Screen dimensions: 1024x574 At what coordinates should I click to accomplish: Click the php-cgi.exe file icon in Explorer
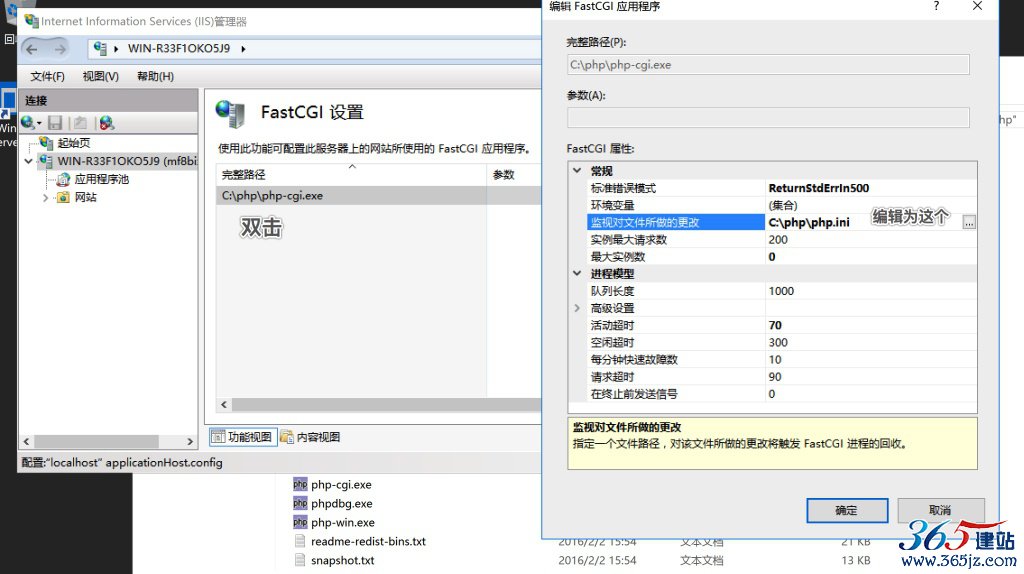(x=300, y=485)
